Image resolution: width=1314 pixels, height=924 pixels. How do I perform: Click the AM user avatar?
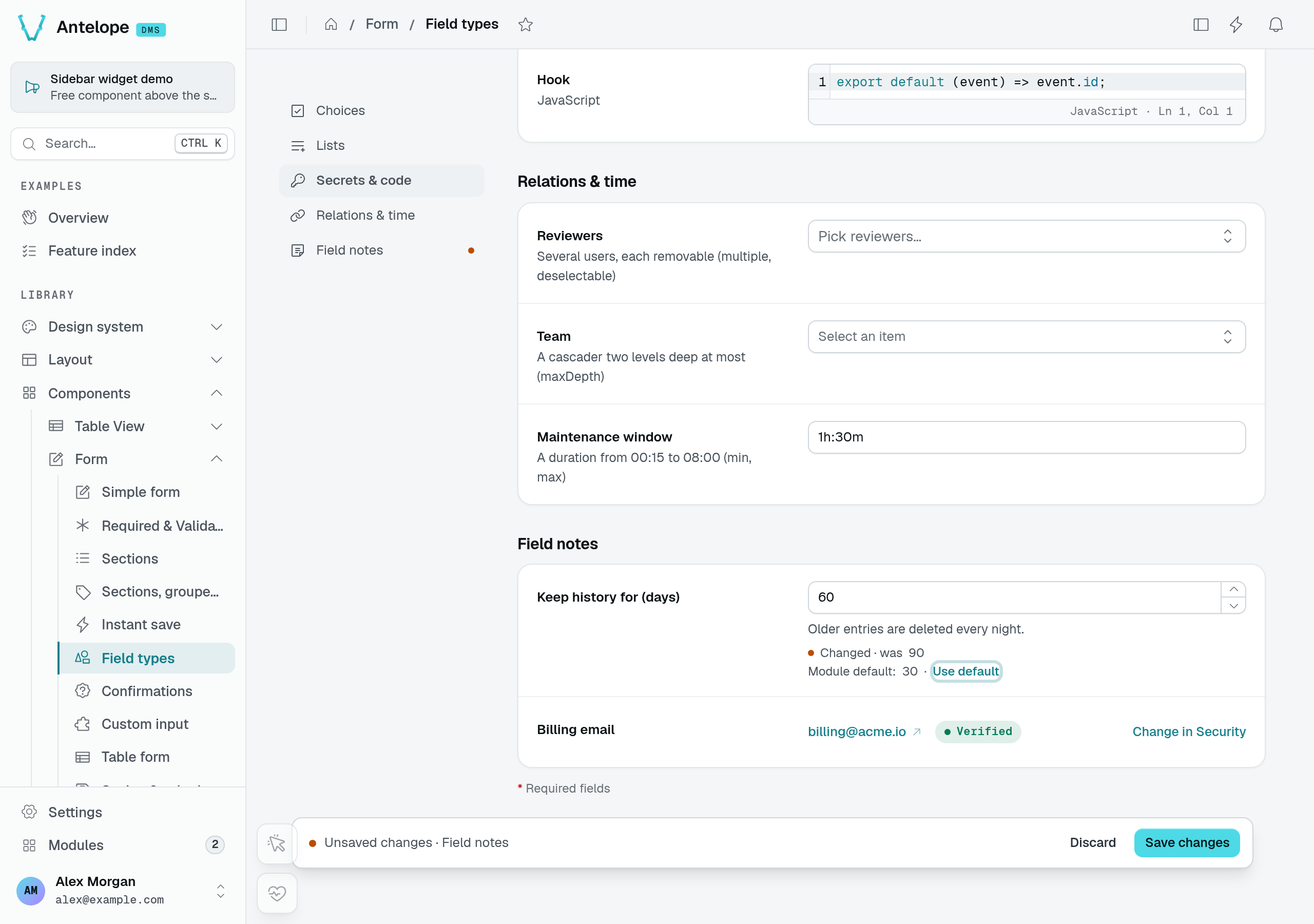(31, 890)
